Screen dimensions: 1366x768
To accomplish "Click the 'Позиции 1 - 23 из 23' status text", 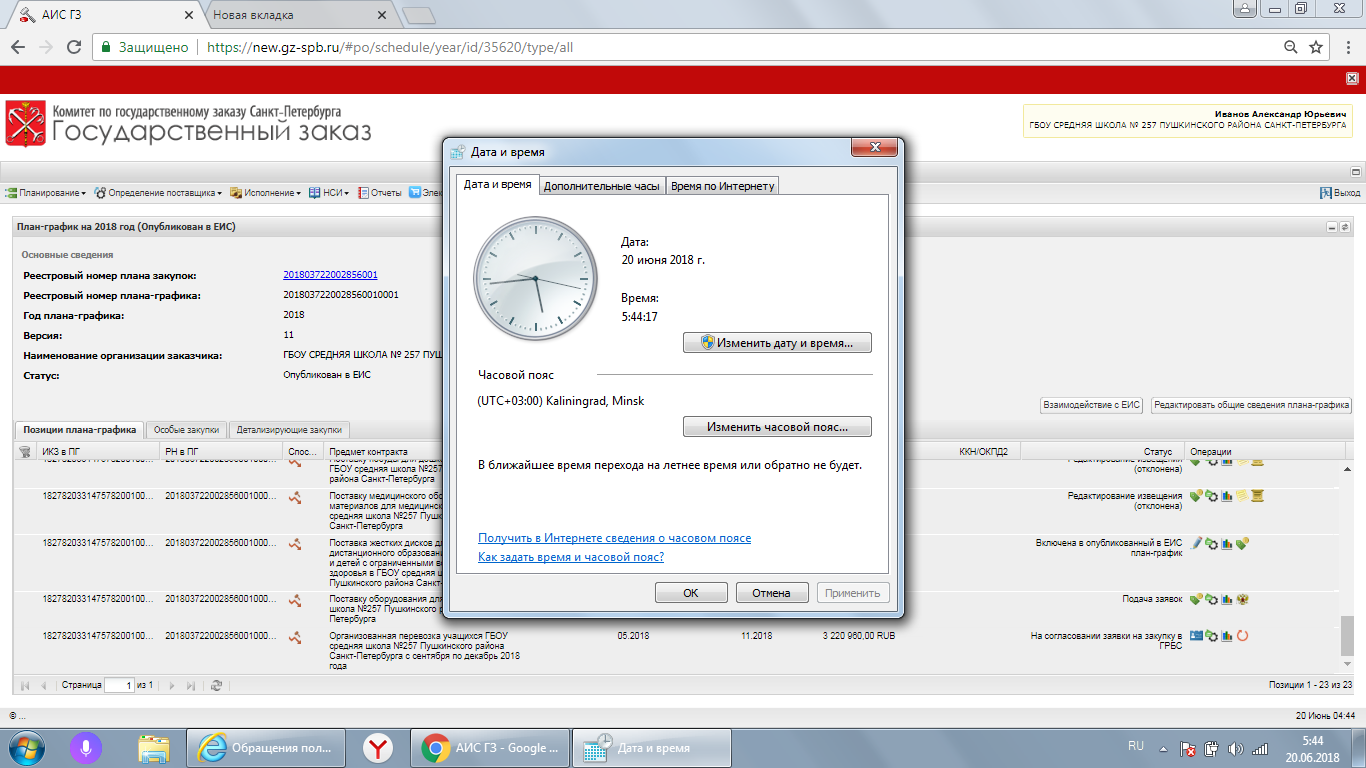I will point(1310,685).
